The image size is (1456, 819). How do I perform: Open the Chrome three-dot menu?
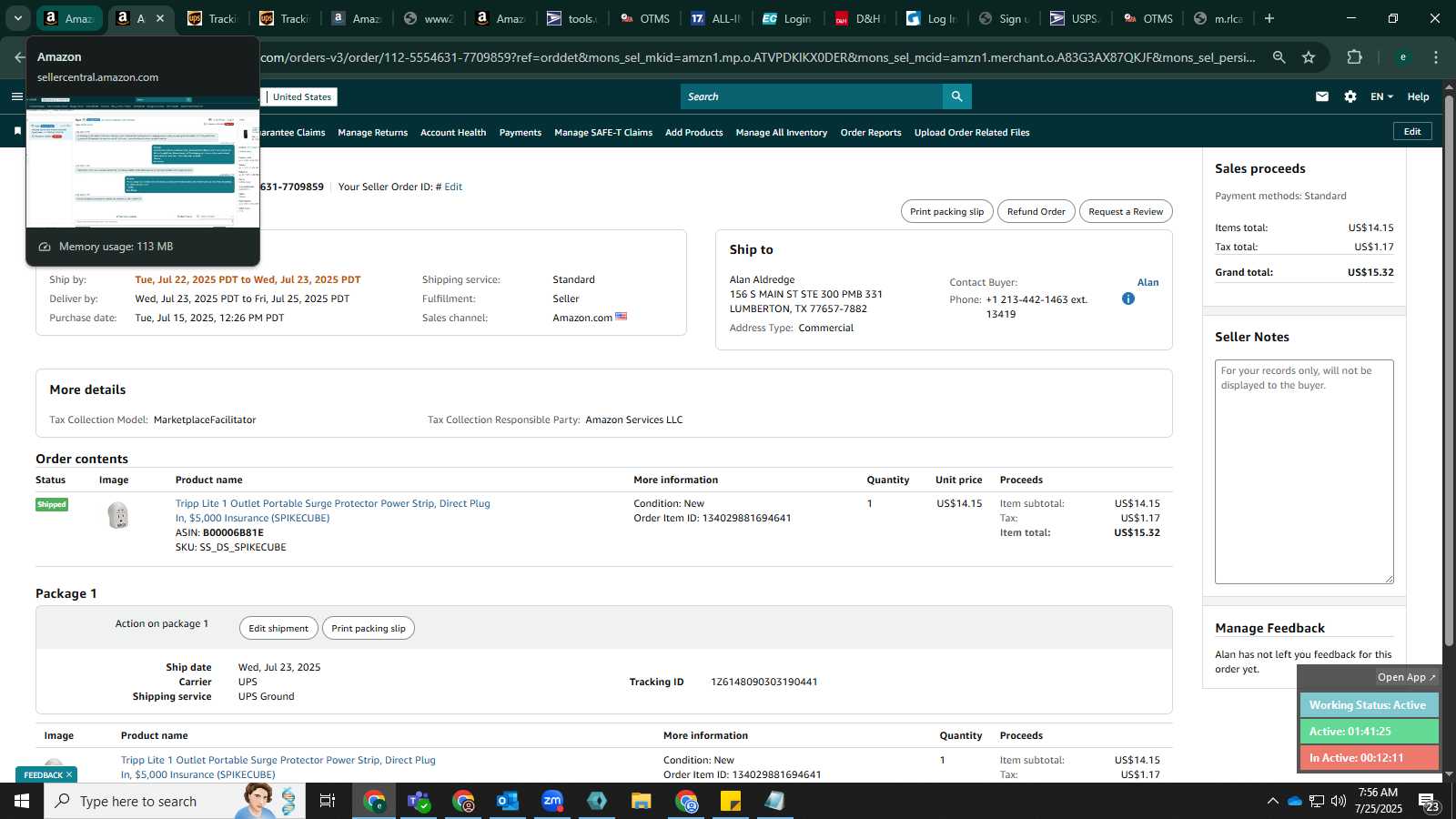point(1436,57)
